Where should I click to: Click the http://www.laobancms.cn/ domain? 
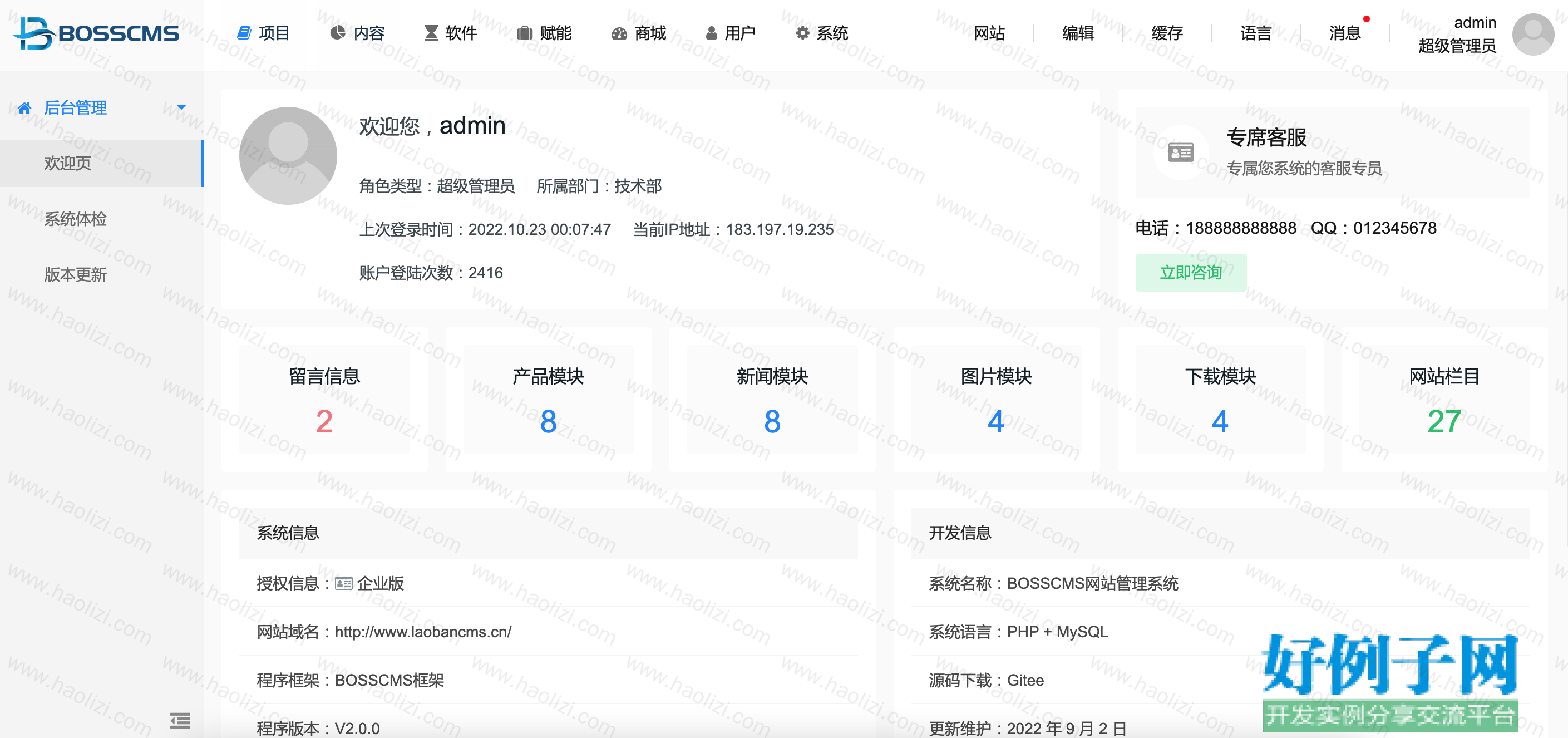pyautogui.click(x=423, y=632)
